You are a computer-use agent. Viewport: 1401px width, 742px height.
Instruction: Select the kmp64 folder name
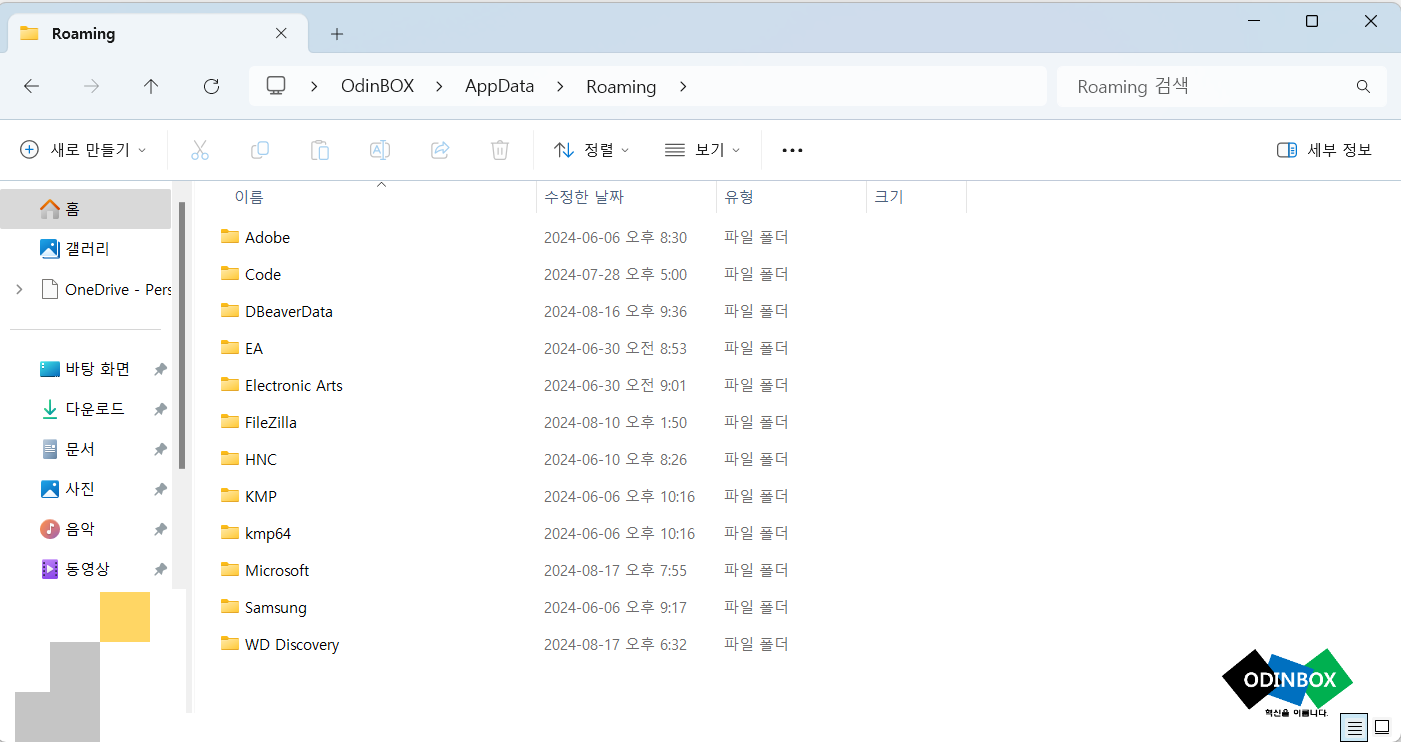tap(268, 533)
